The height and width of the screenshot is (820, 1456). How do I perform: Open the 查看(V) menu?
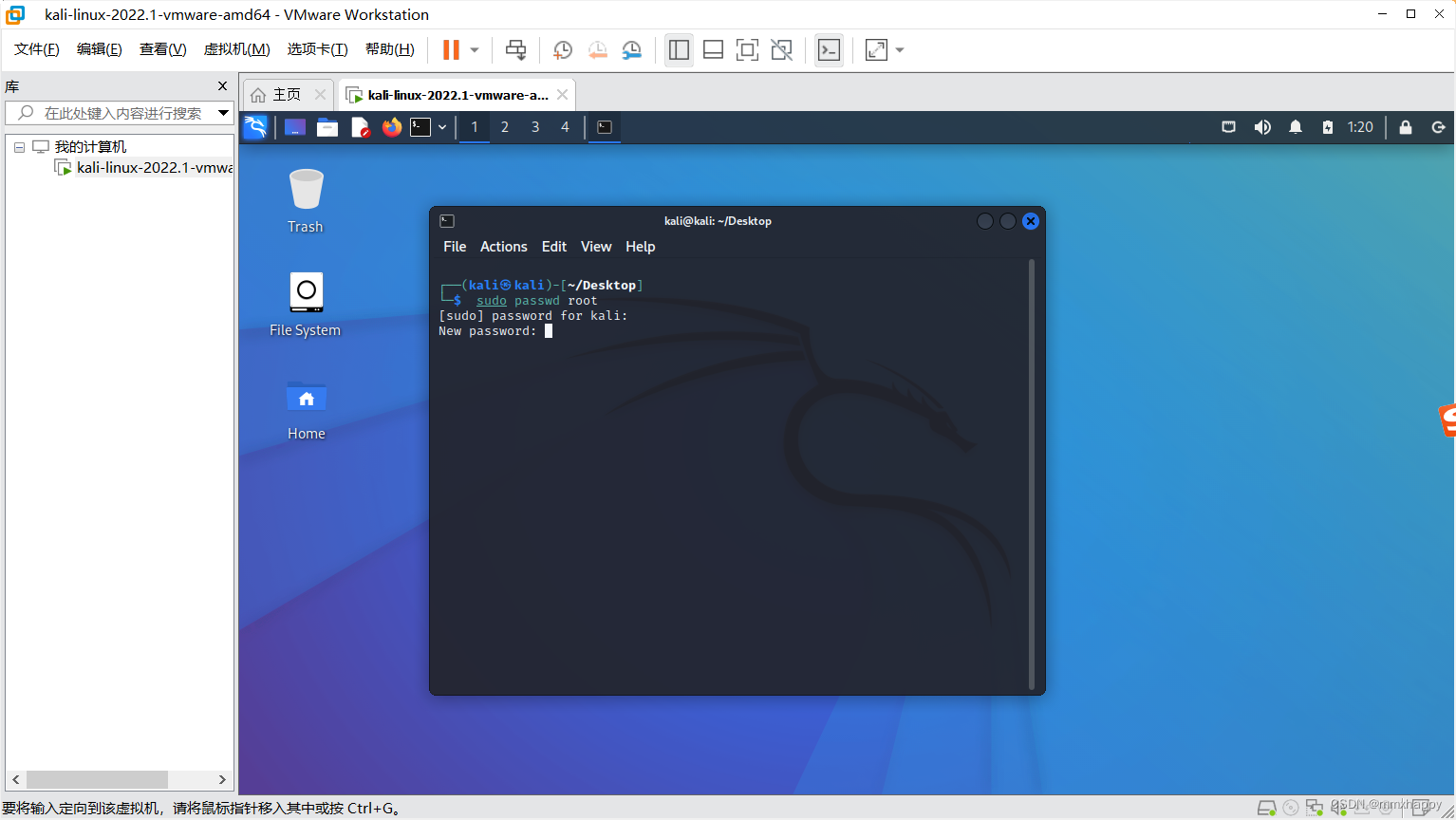(x=163, y=49)
